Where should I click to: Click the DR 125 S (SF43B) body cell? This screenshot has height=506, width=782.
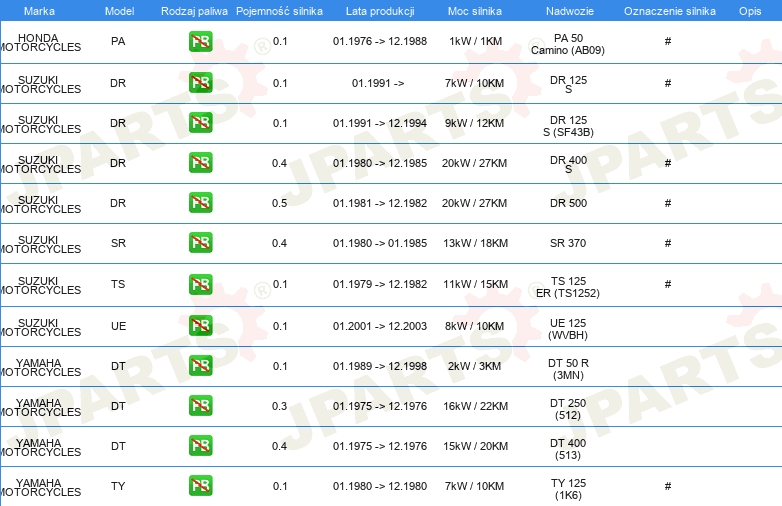[x=569, y=126]
